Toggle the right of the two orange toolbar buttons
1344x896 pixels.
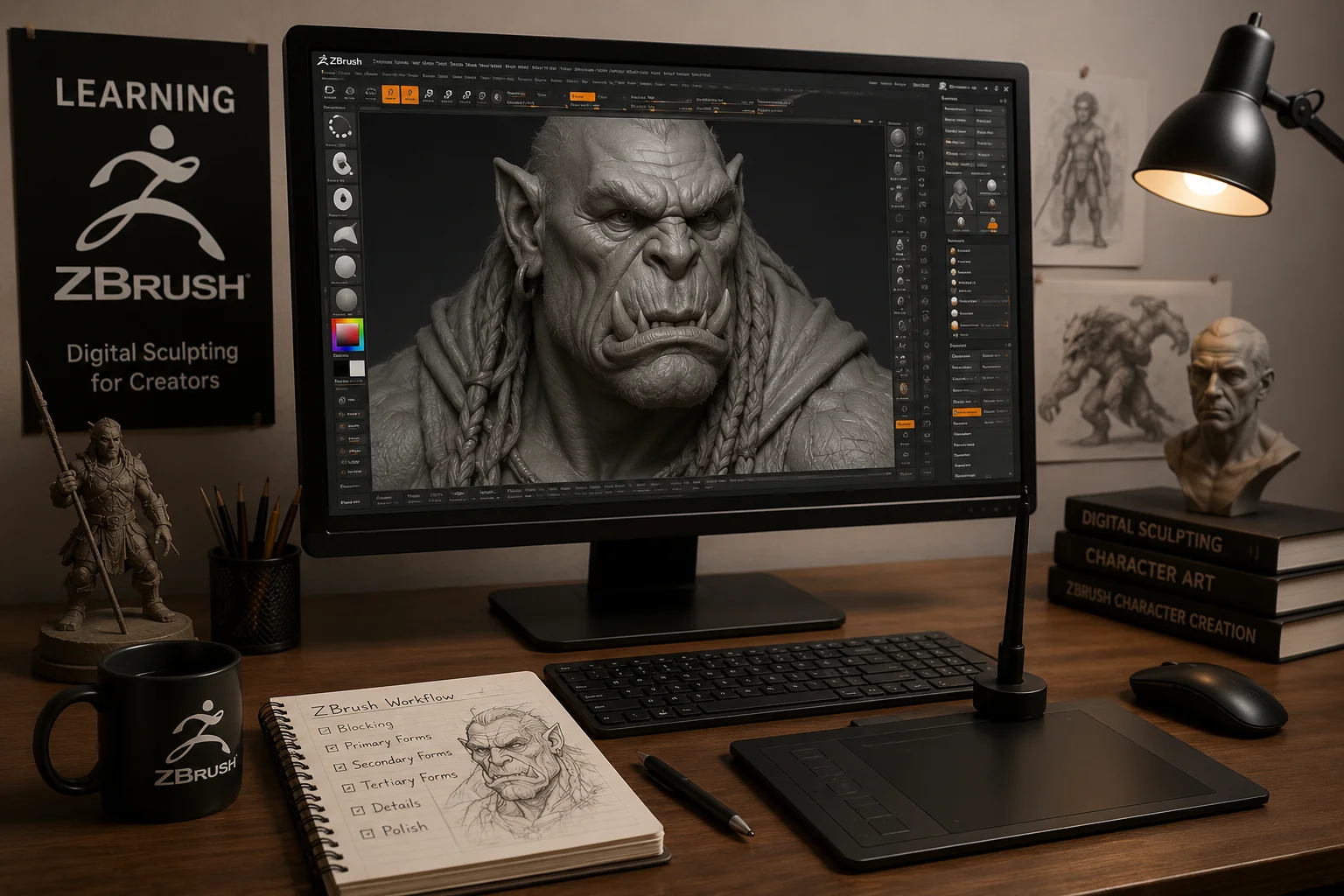point(409,94)
